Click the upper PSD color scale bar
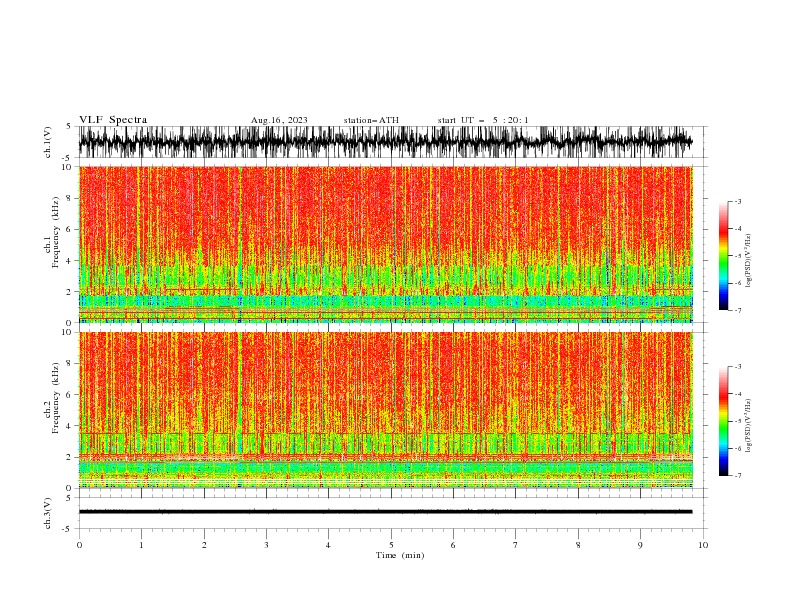 pyautogui.click(x=723, y=256)
